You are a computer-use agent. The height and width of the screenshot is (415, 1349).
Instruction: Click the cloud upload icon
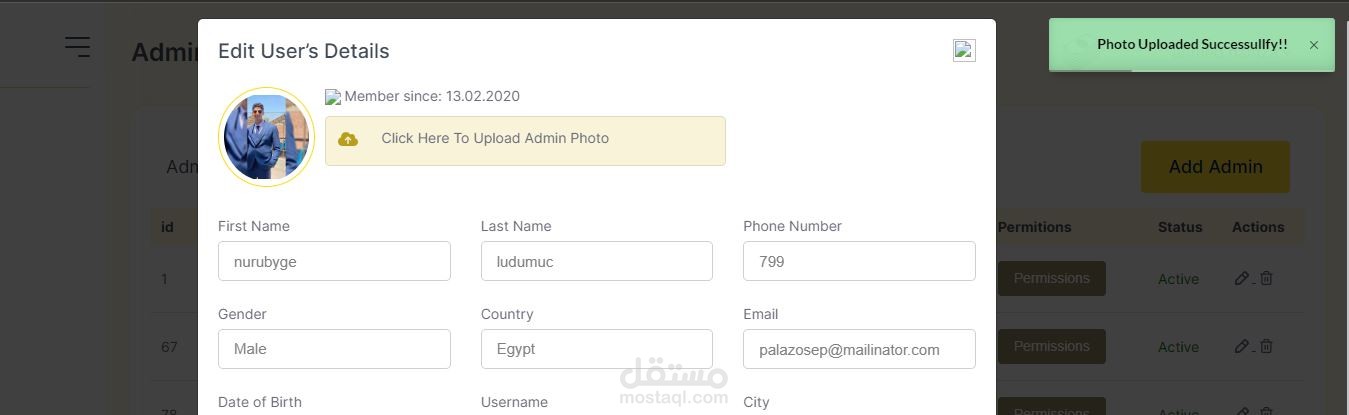pos(348,140)
